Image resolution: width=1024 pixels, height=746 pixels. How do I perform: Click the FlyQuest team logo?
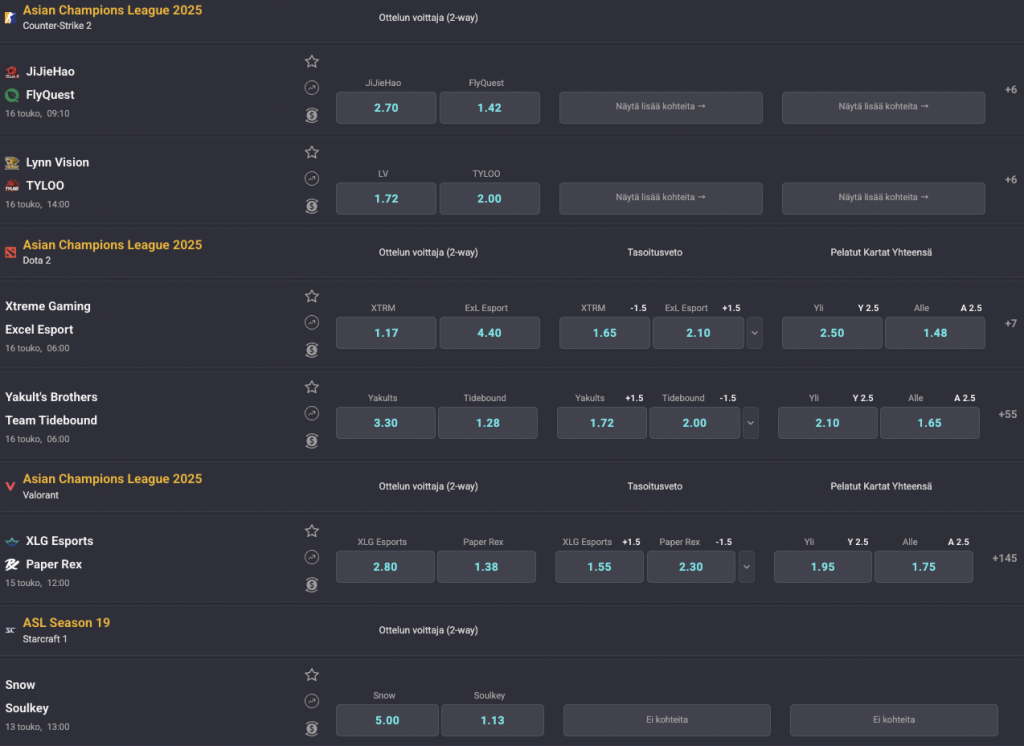(x=12, y=95)
